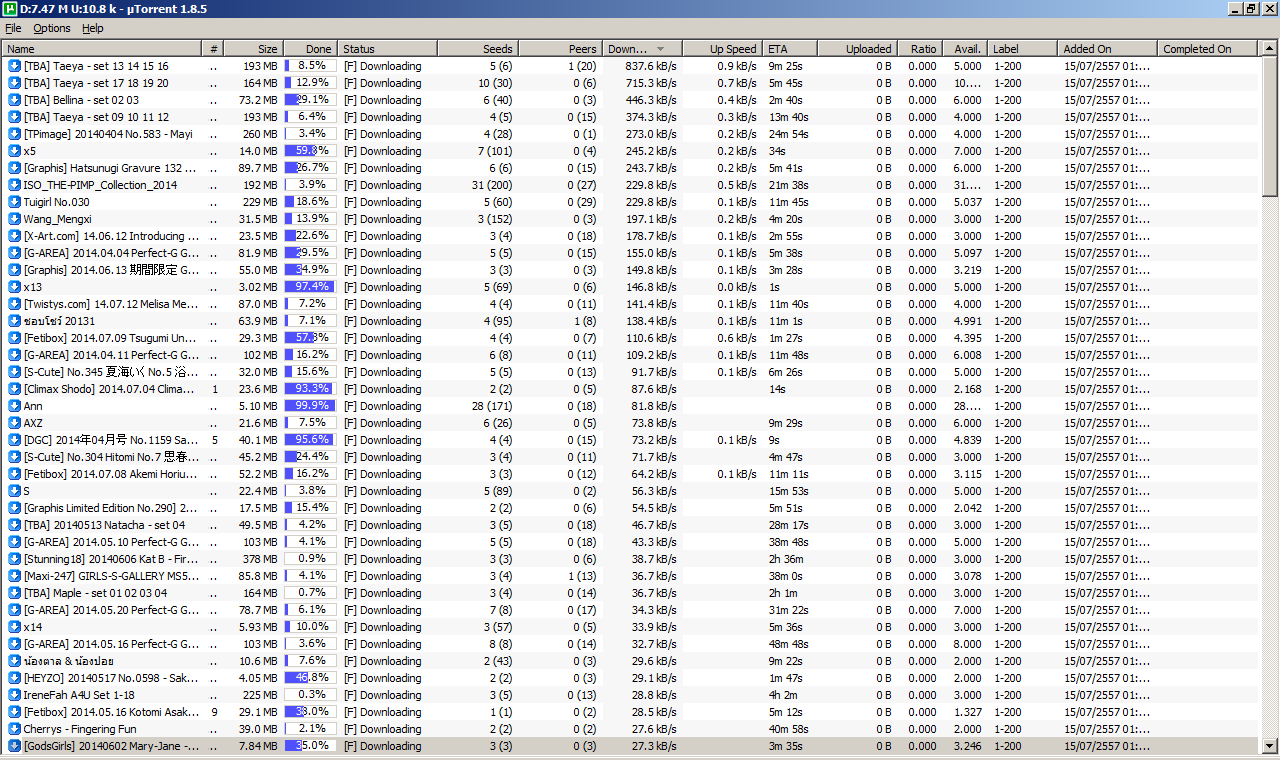The image size is (1280, 760).
Task: Select the Bellina set 02 03 download icon
Action: pyautogui.click(x=14, y=100)
